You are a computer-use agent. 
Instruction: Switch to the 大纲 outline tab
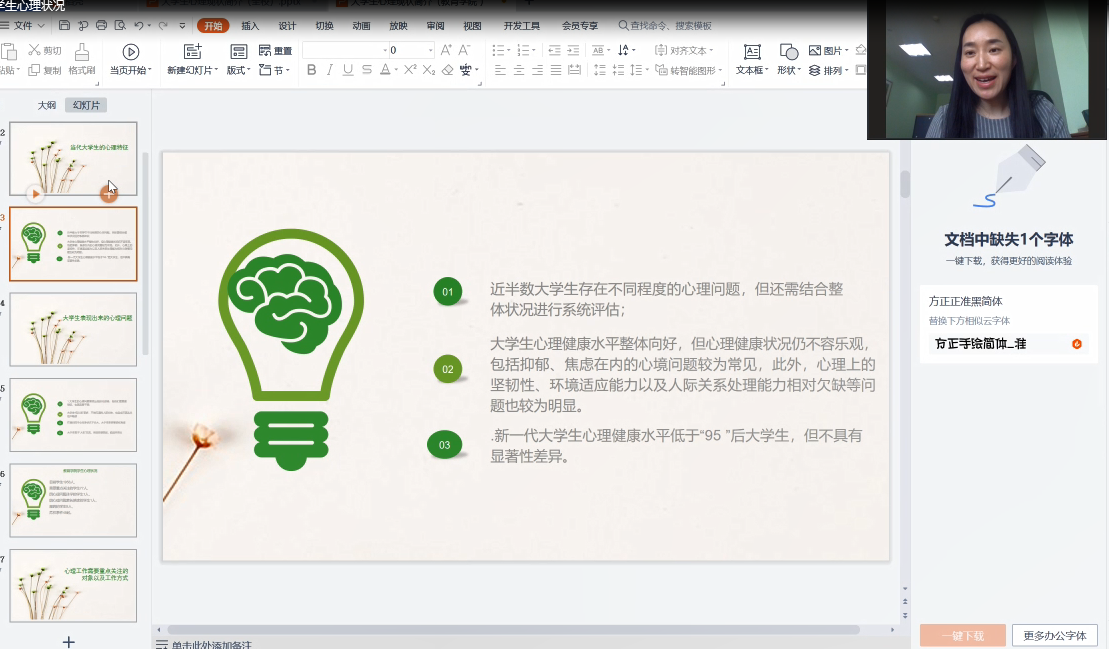[47, 105]
